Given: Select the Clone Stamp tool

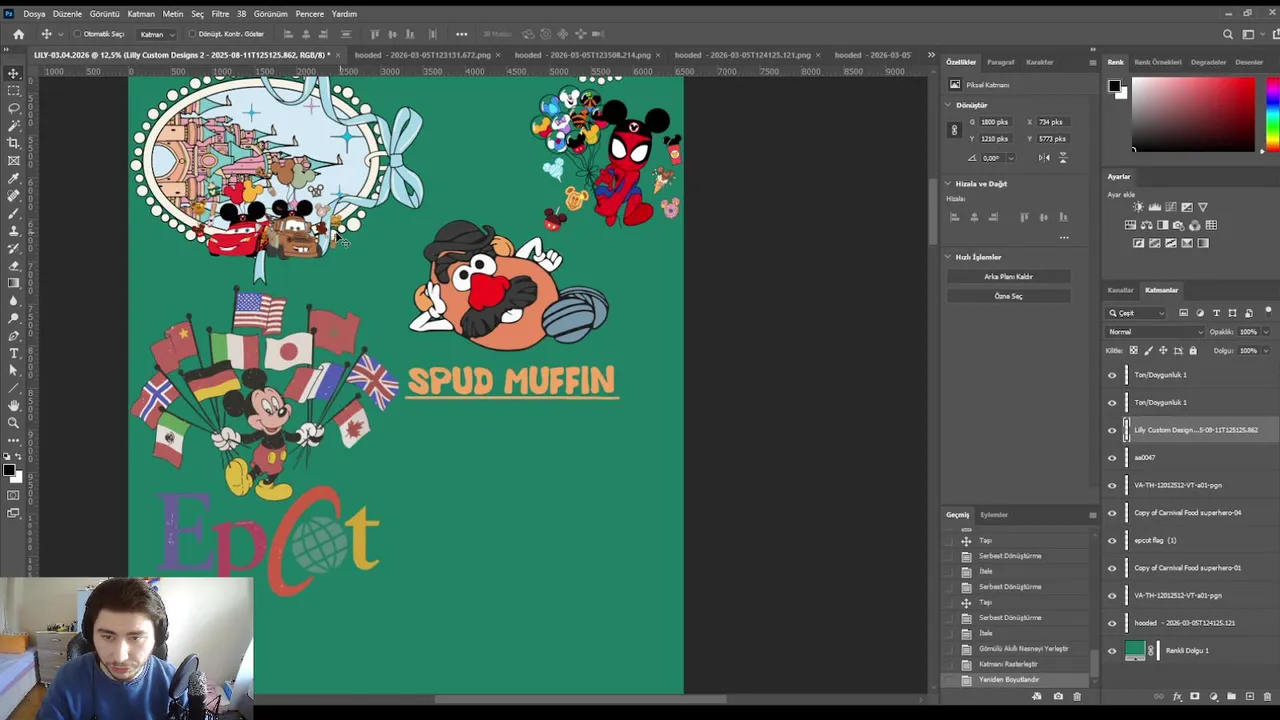Looking at the screenshot, I should coord(14,231).
